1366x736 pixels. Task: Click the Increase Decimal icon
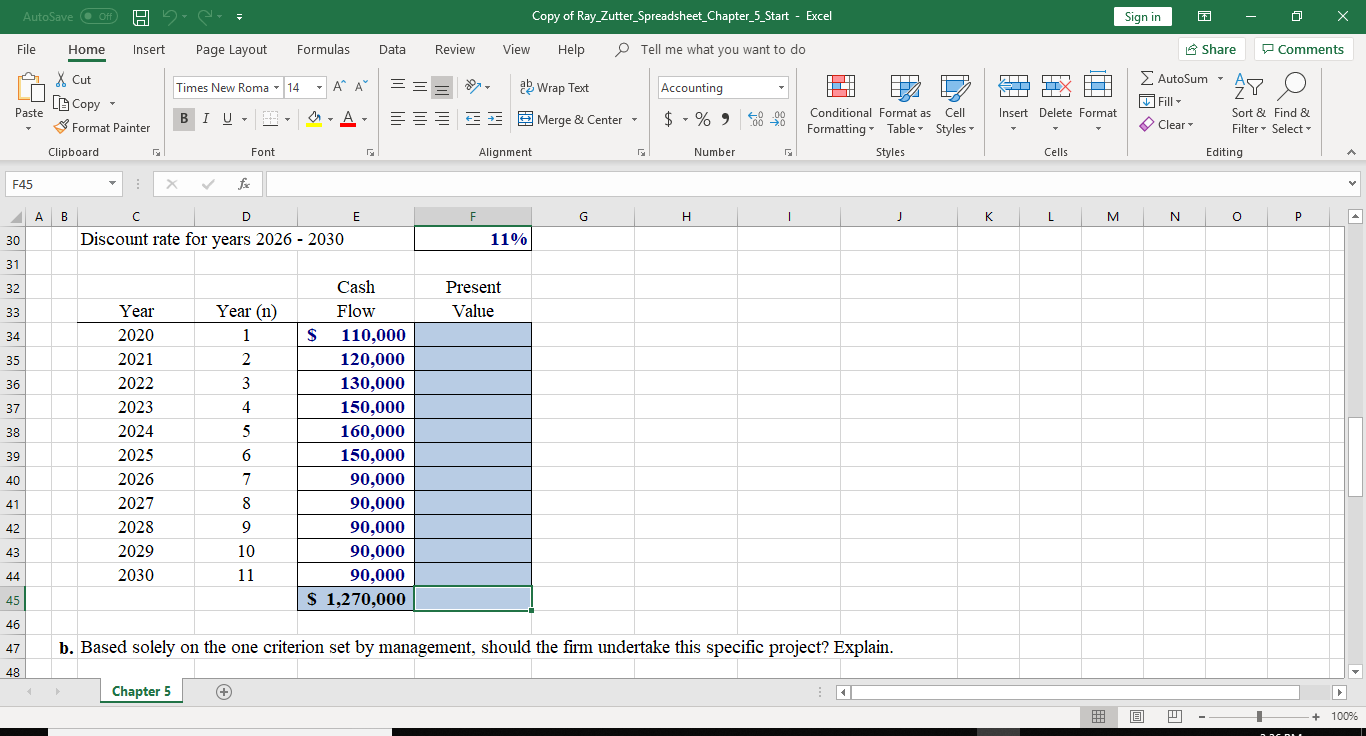tap(757, 119)
